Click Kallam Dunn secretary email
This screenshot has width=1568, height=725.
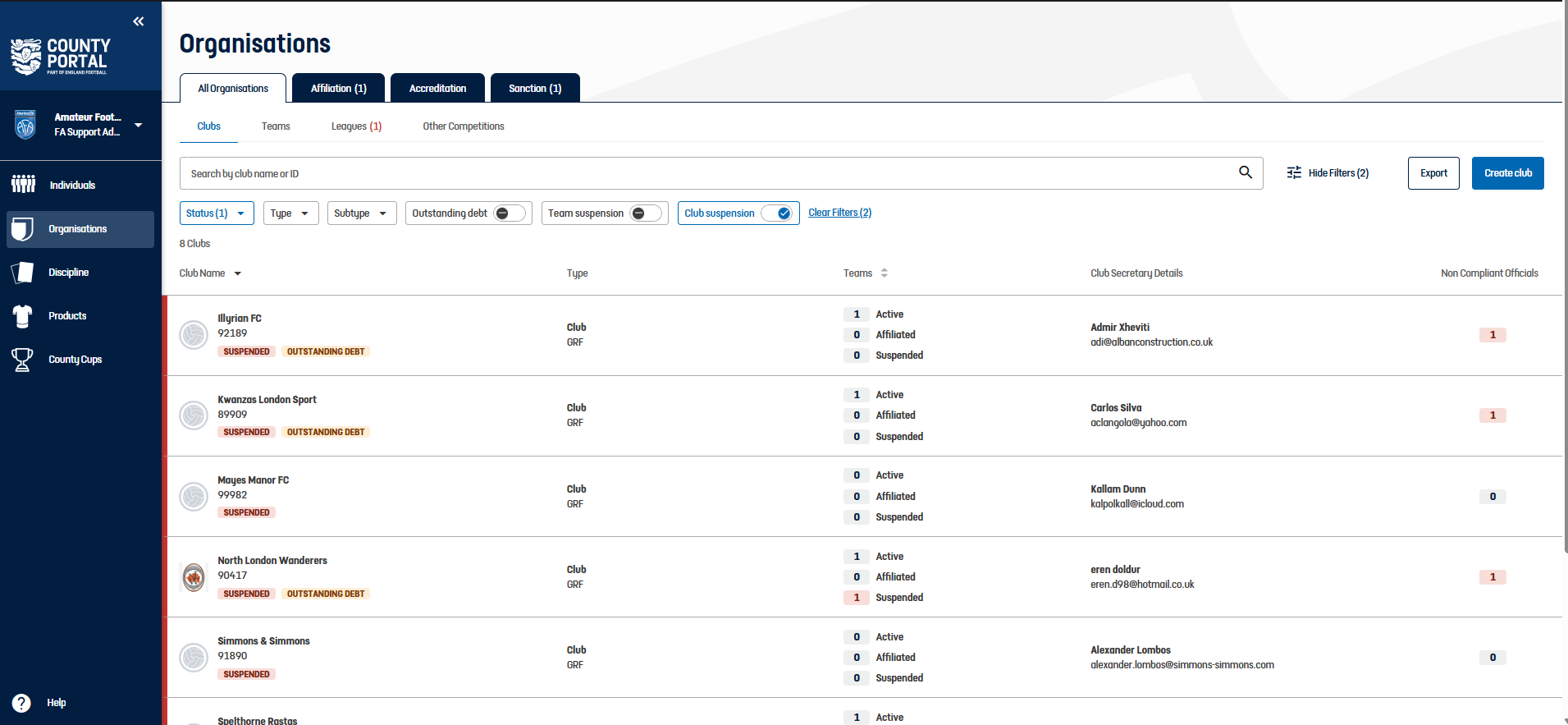pos(1137,504)
